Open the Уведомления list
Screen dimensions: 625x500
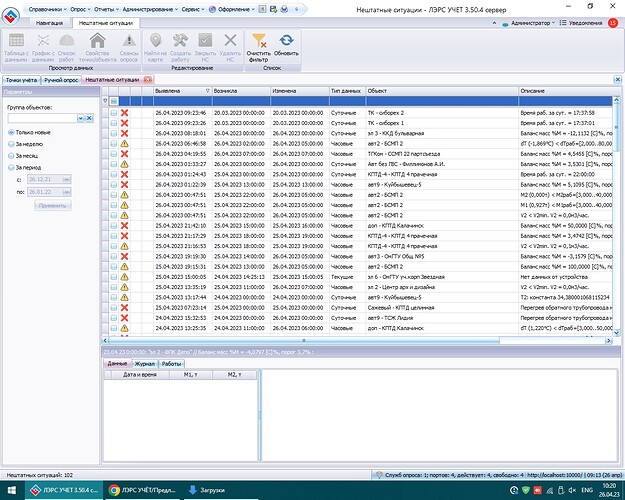point(581,23)
